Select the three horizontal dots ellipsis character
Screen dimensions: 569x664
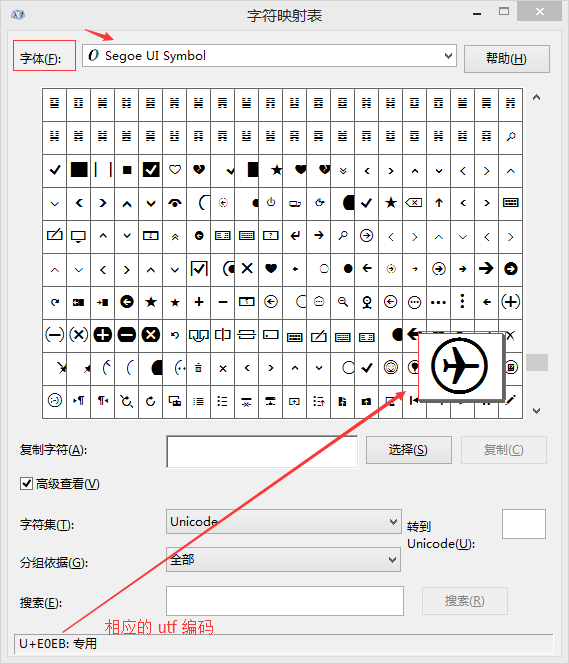[x=438, y=302]
